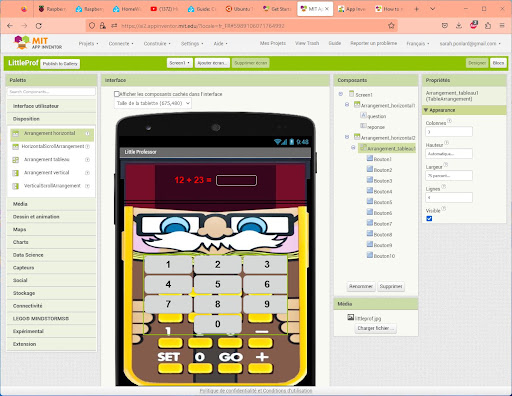512x396 pixels.
Task: Open Firefox hamburger menu
Action: pos(502,26)
